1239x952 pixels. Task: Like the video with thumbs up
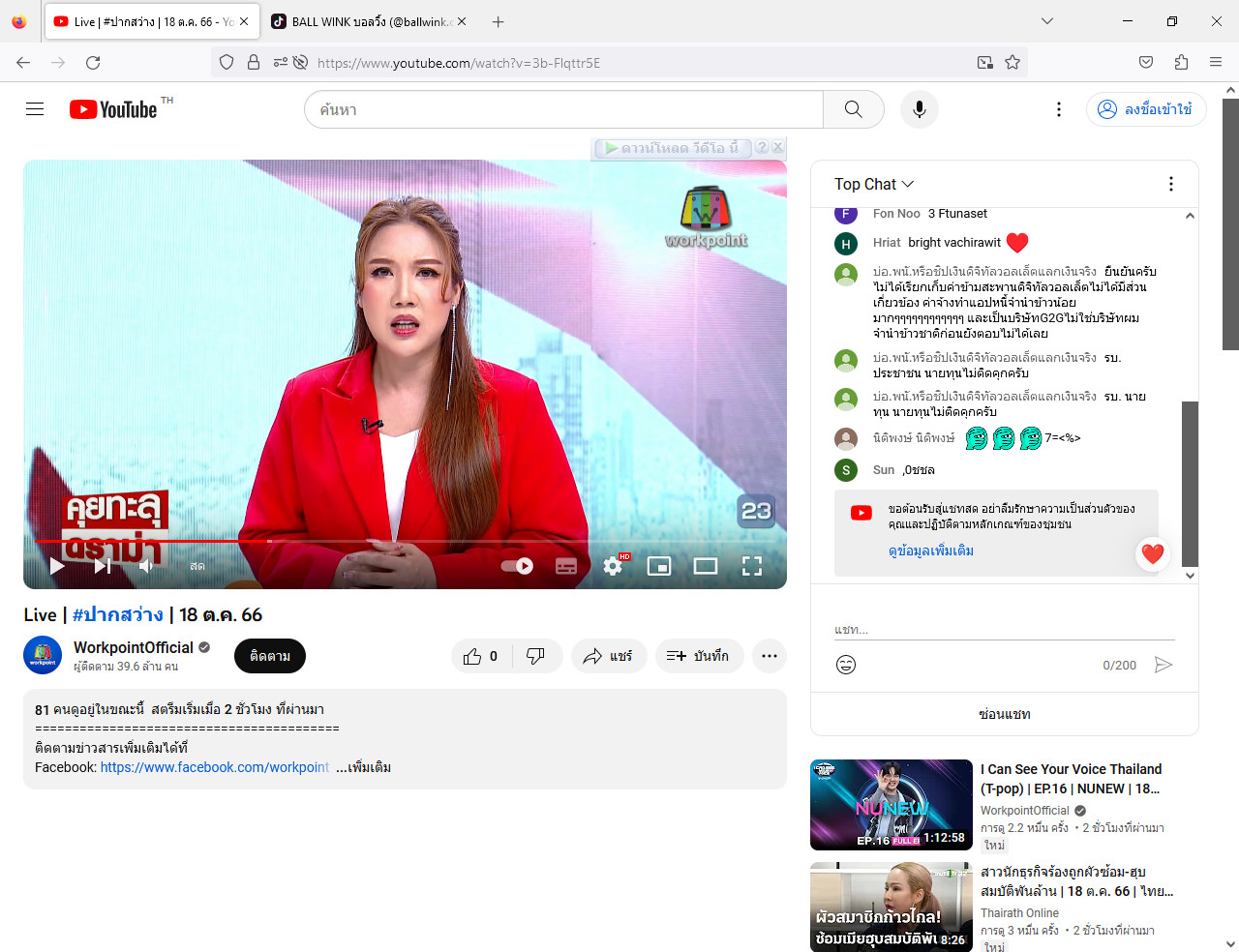click(481, 656)
